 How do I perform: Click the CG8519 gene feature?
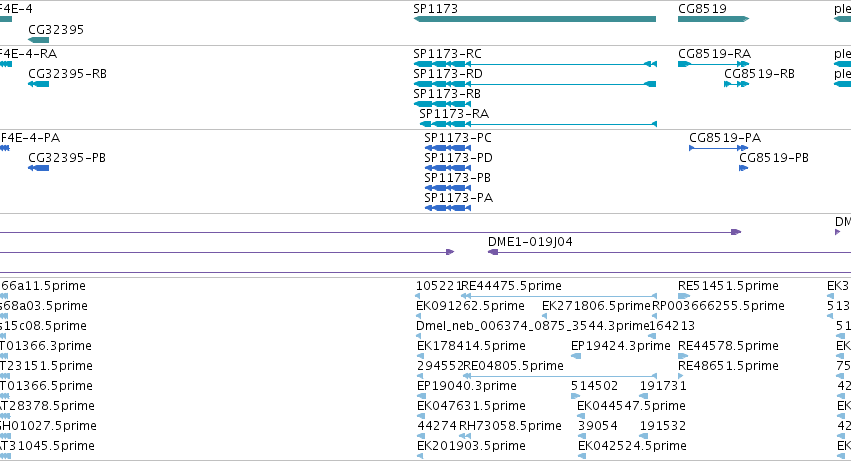pos(713,19)
